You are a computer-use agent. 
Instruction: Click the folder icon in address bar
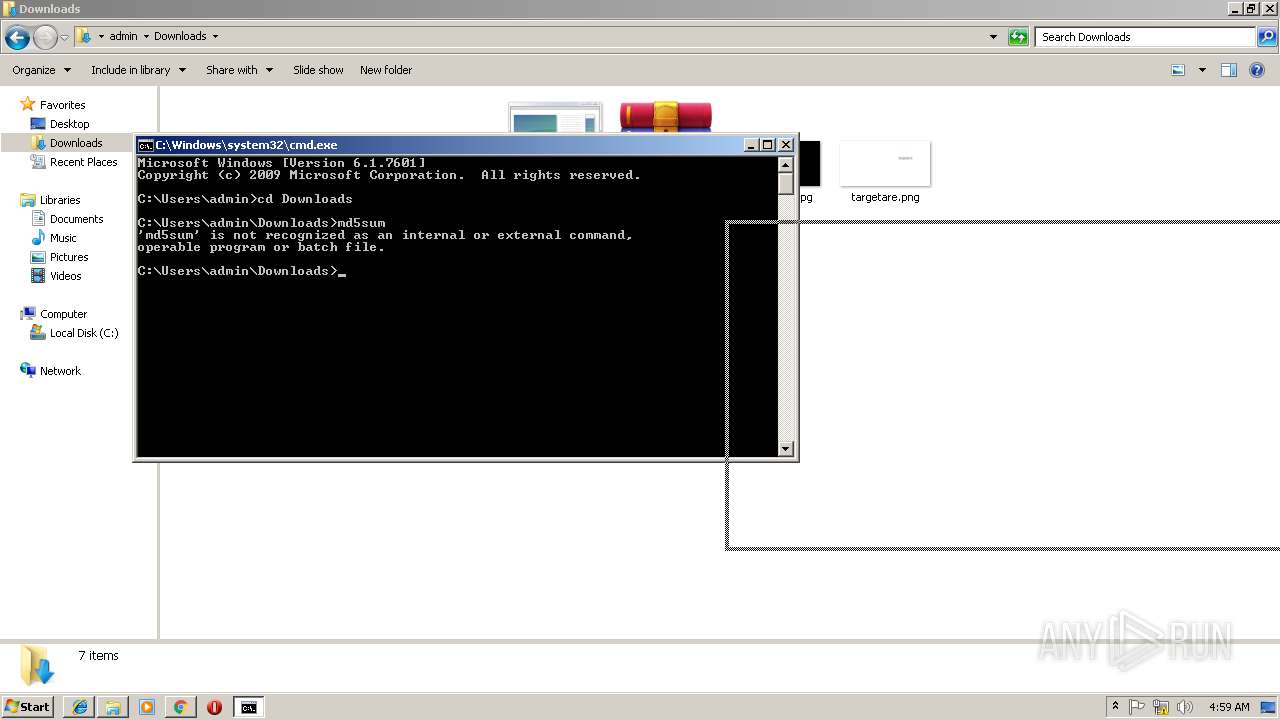[x=84, y=36]
